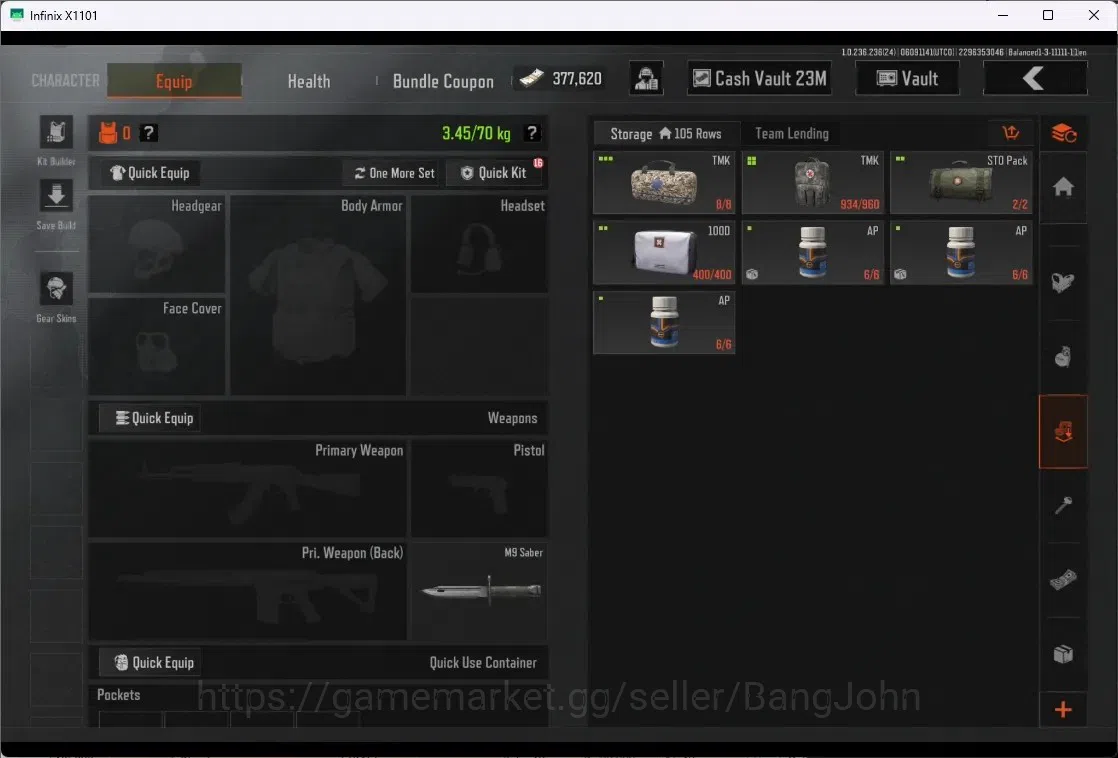1118x758 pixels.
Task: Switch to the Health tab
Action: pos(309,81)
